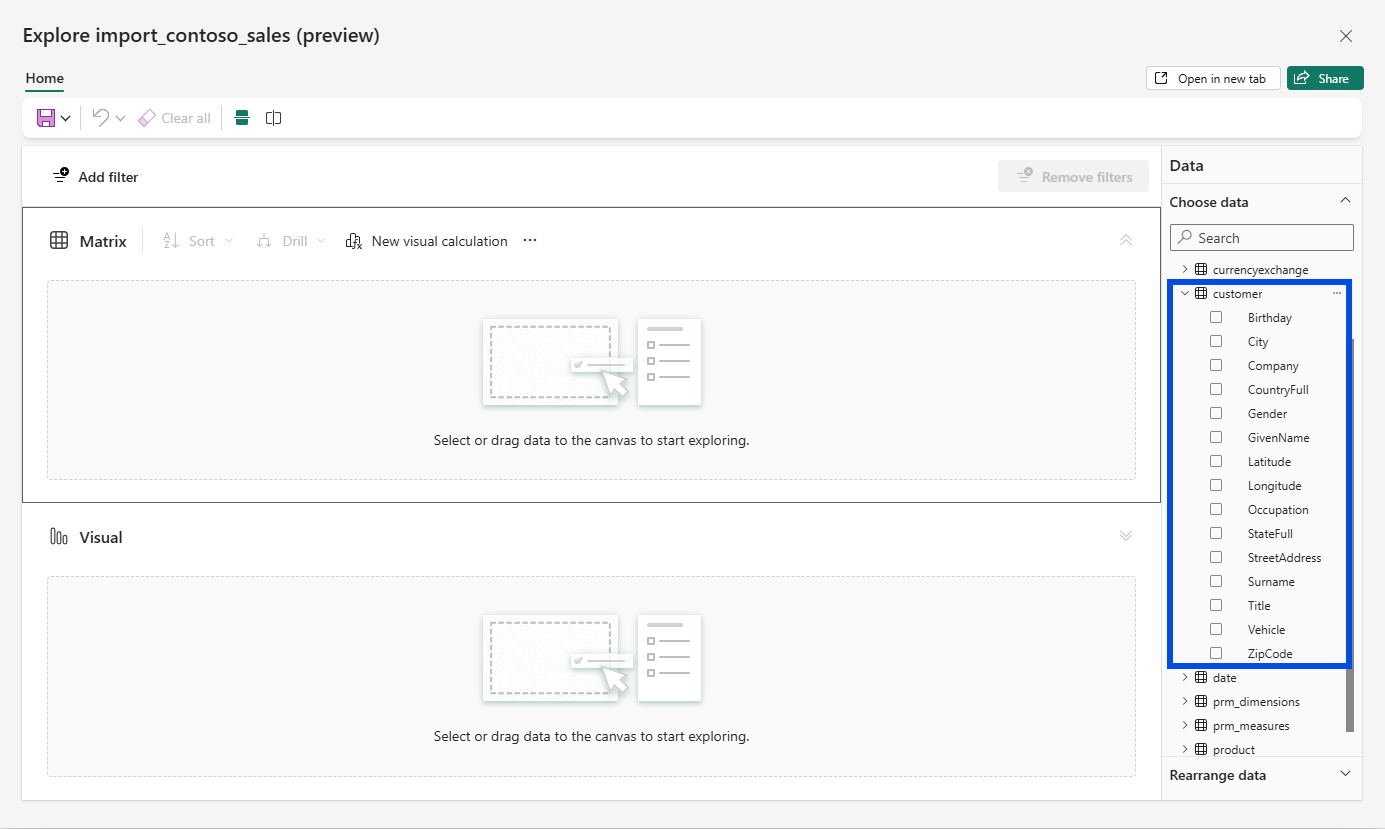This screenshot has width=1385, height=829.
Task: Check the Occupation field checkbox
Action: [1216, 509]
